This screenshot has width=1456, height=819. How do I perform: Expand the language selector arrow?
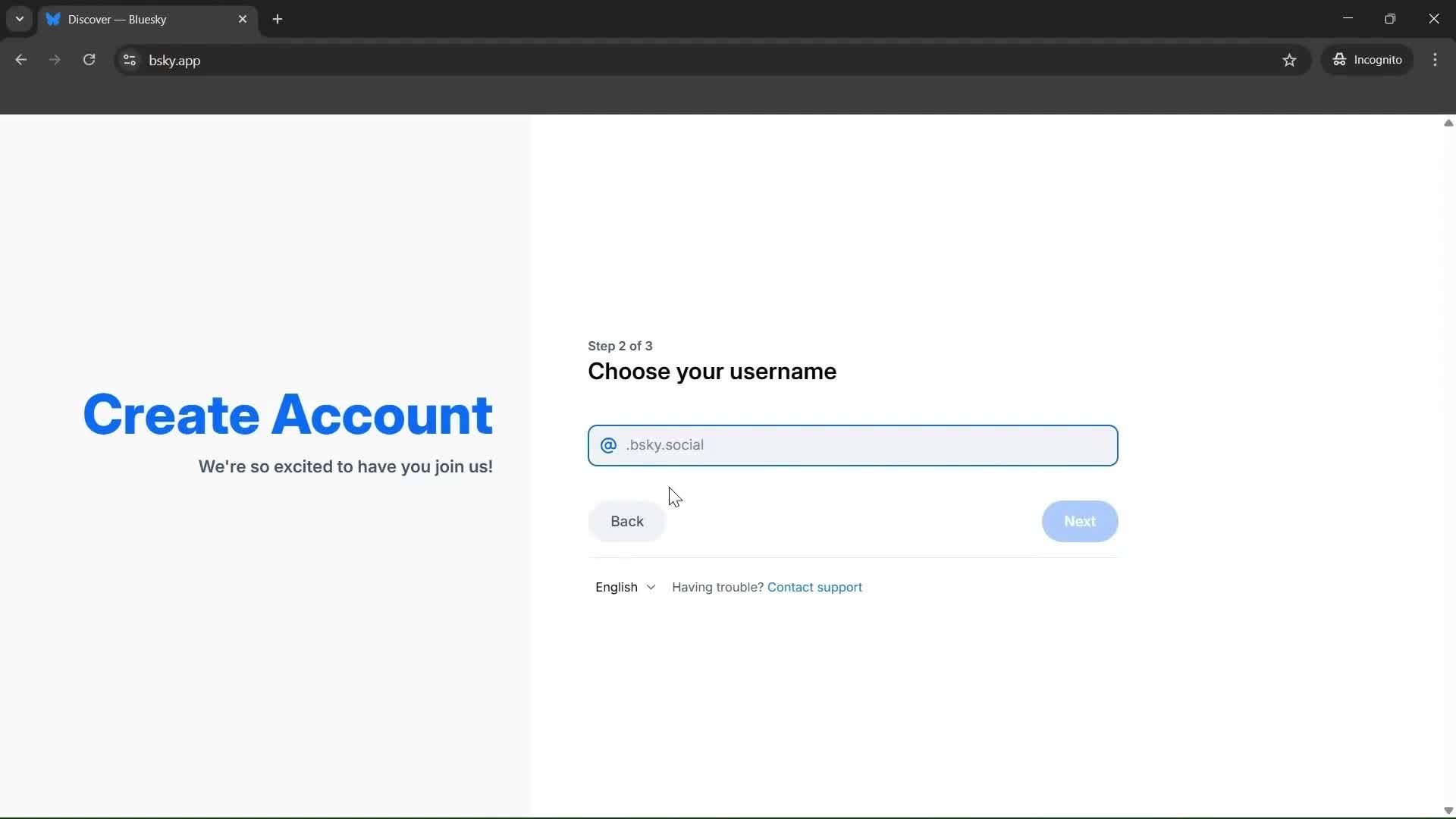point(652,588)
